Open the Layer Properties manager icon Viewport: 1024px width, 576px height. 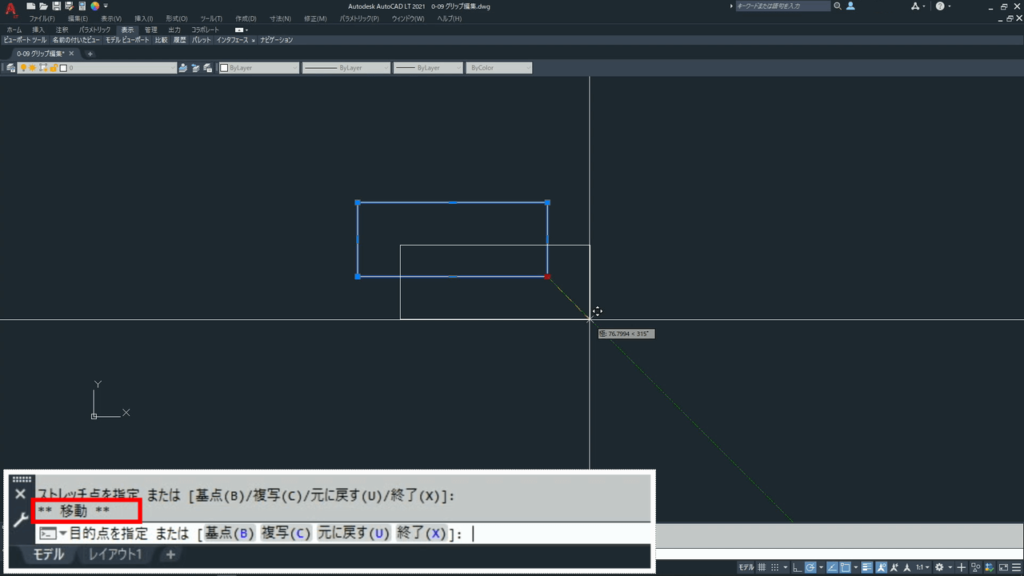10,68
